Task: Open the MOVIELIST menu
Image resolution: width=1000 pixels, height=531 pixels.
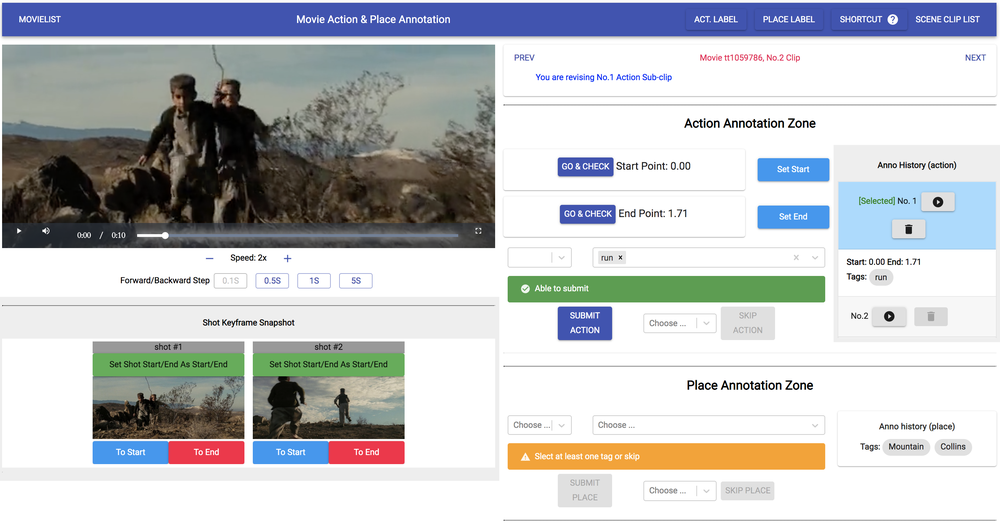Action: (40, 19)
